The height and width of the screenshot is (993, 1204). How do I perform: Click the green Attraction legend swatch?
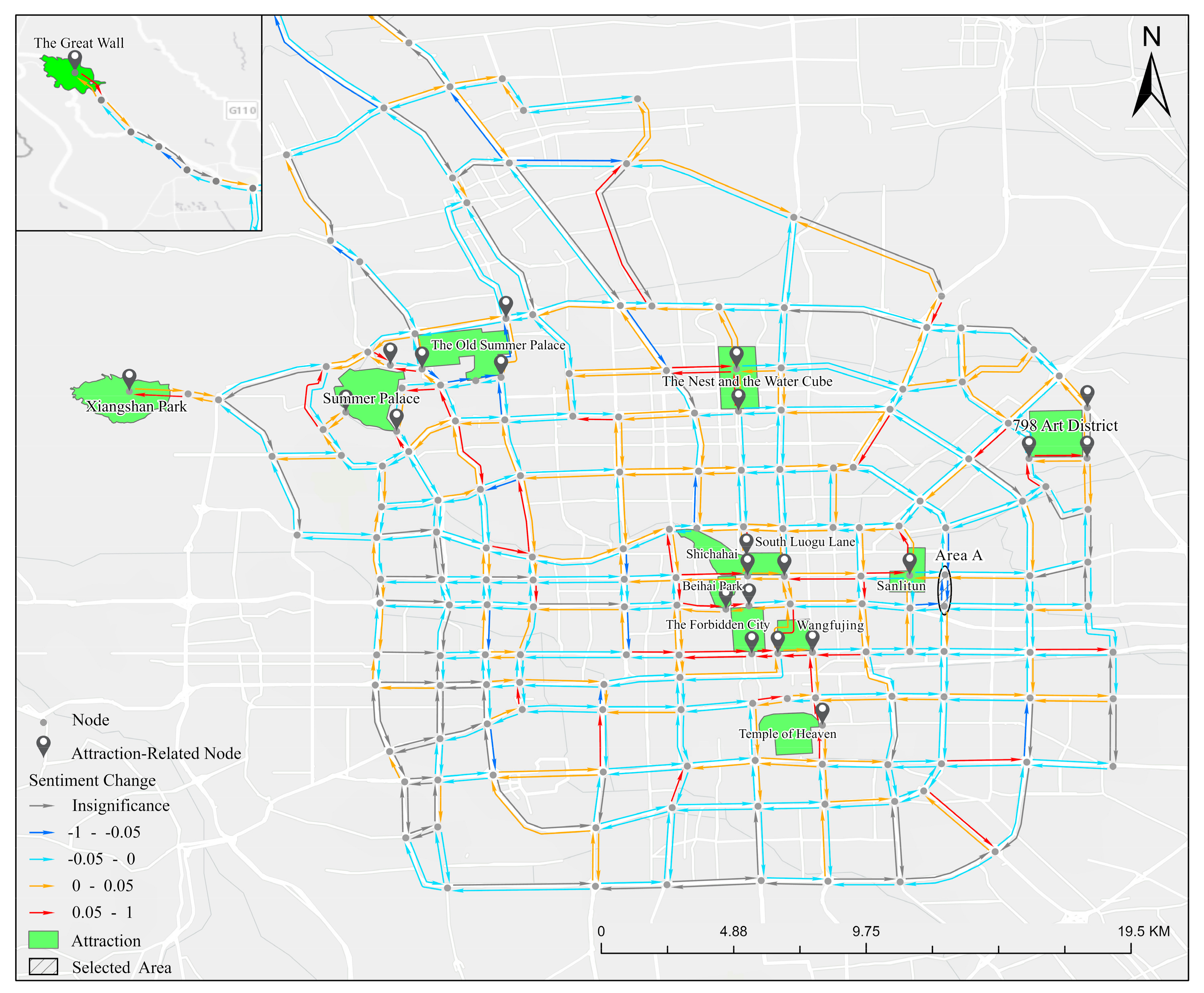click(44, 940)
